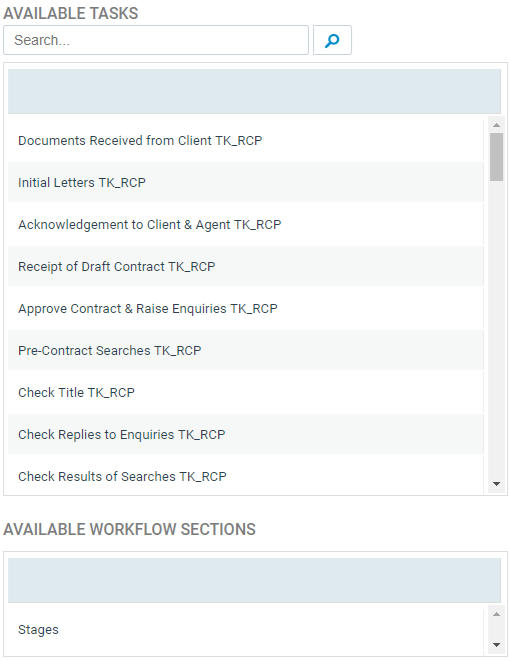This screenshot has height=661, width=510.
Task: Click the tasks list scrollbar thumb
Action: [497, 157]
